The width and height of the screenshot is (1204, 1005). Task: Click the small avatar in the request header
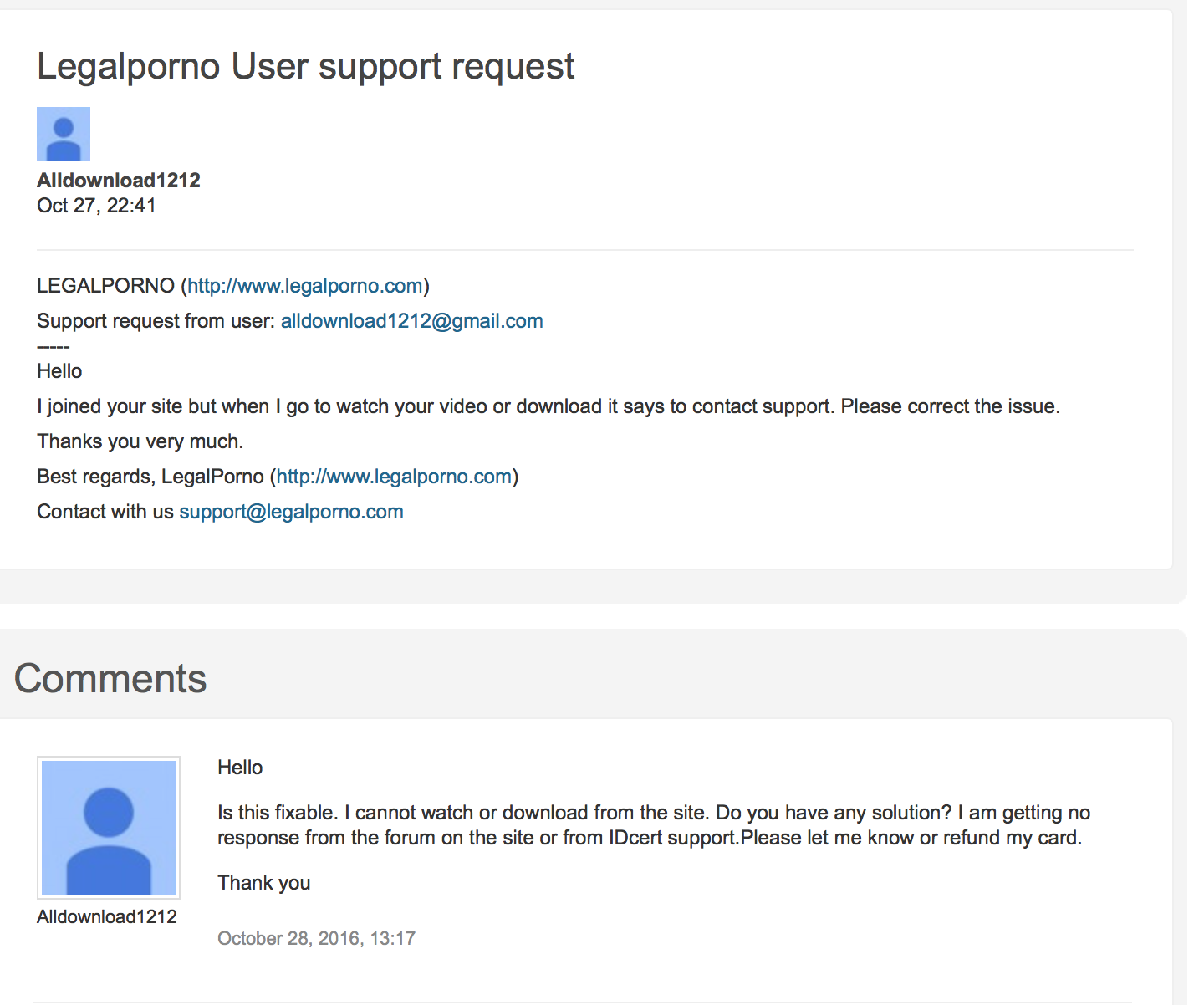[x=64, y=134]
